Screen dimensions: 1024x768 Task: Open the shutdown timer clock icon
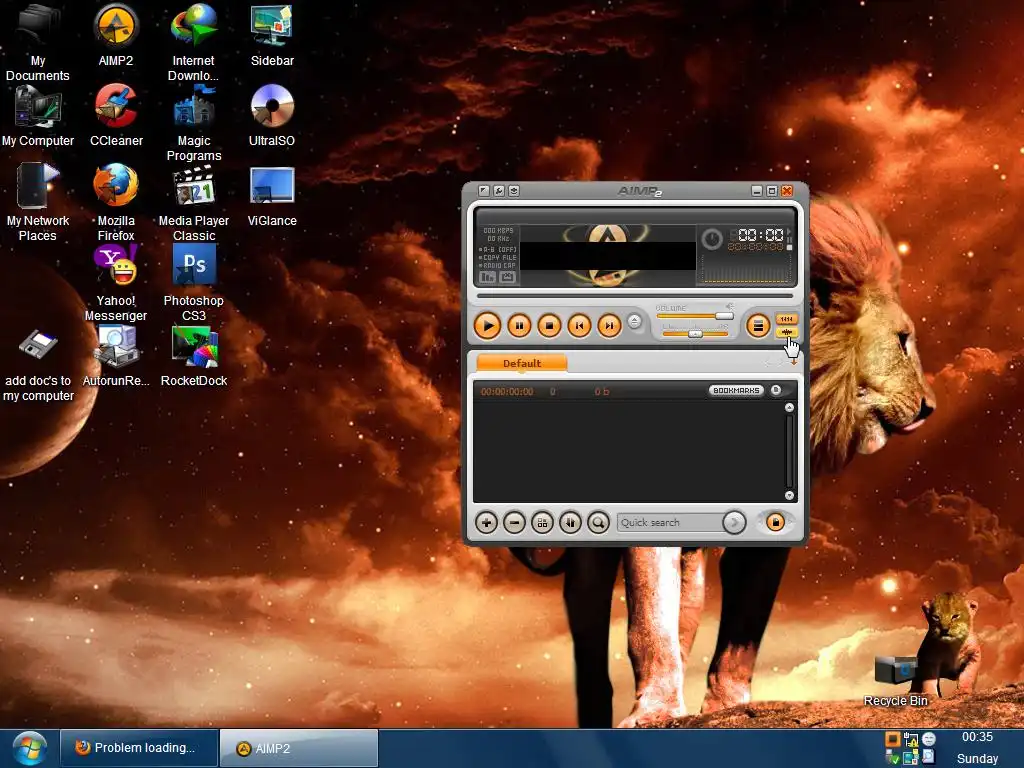click(x=711, y=239)
